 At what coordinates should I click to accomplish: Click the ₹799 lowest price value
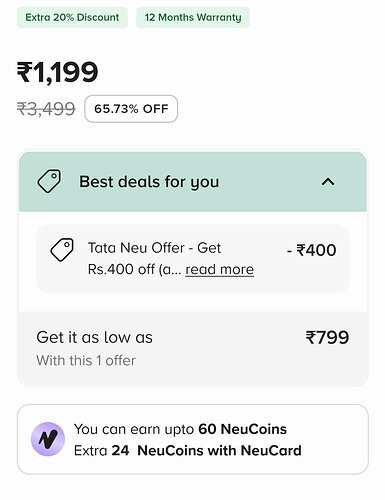click(327, 337)
